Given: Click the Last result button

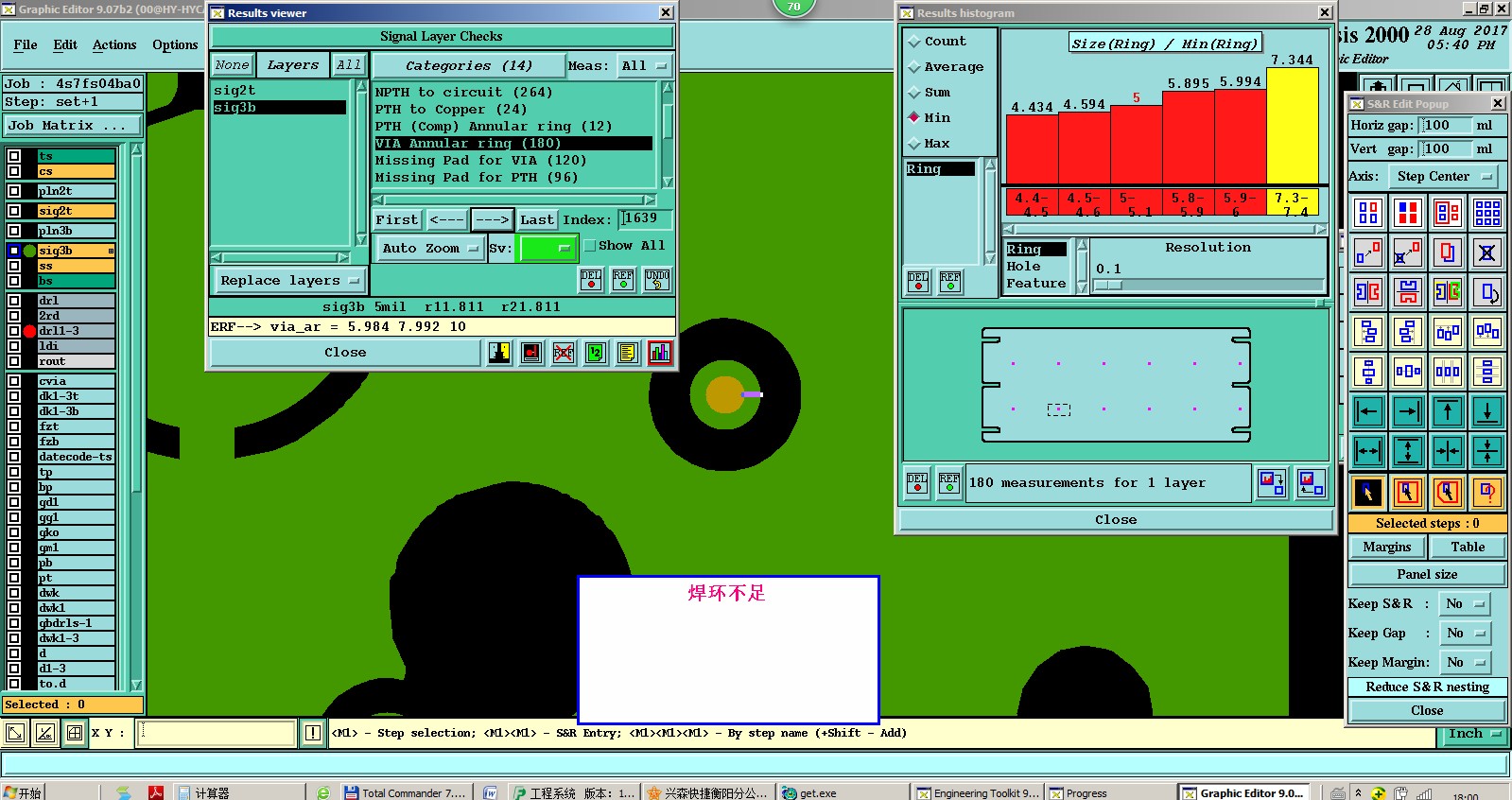Looking at the screenshot, I should (x=536, y=220).
